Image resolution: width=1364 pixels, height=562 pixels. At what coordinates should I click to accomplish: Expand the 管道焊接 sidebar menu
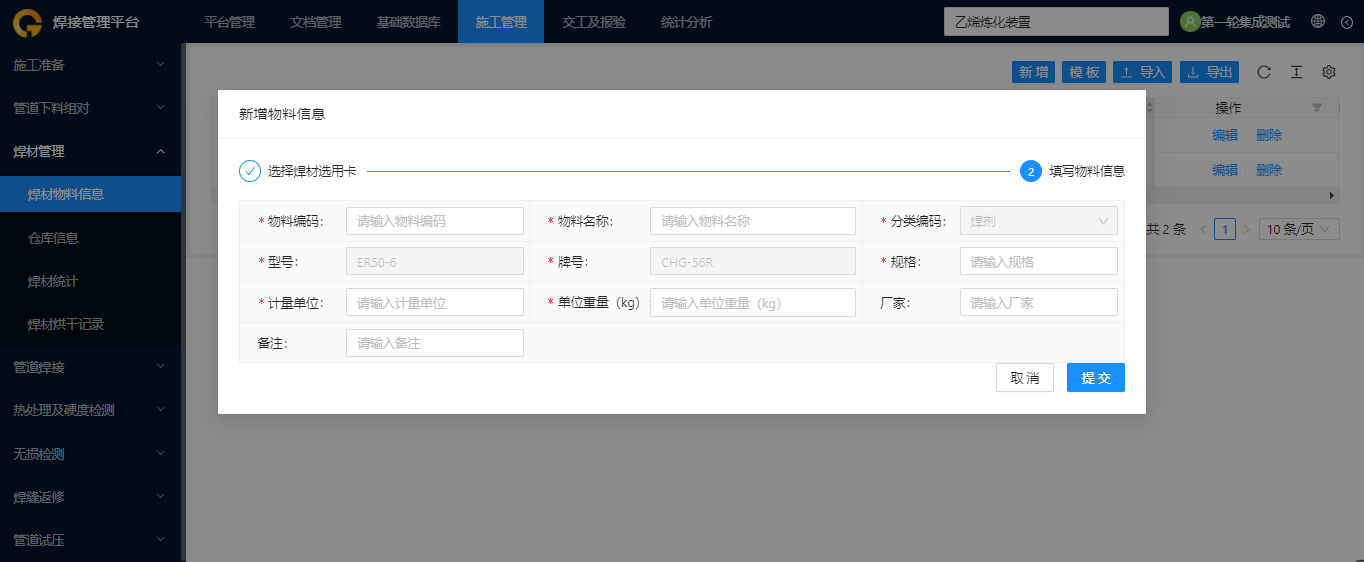[90, 367]
